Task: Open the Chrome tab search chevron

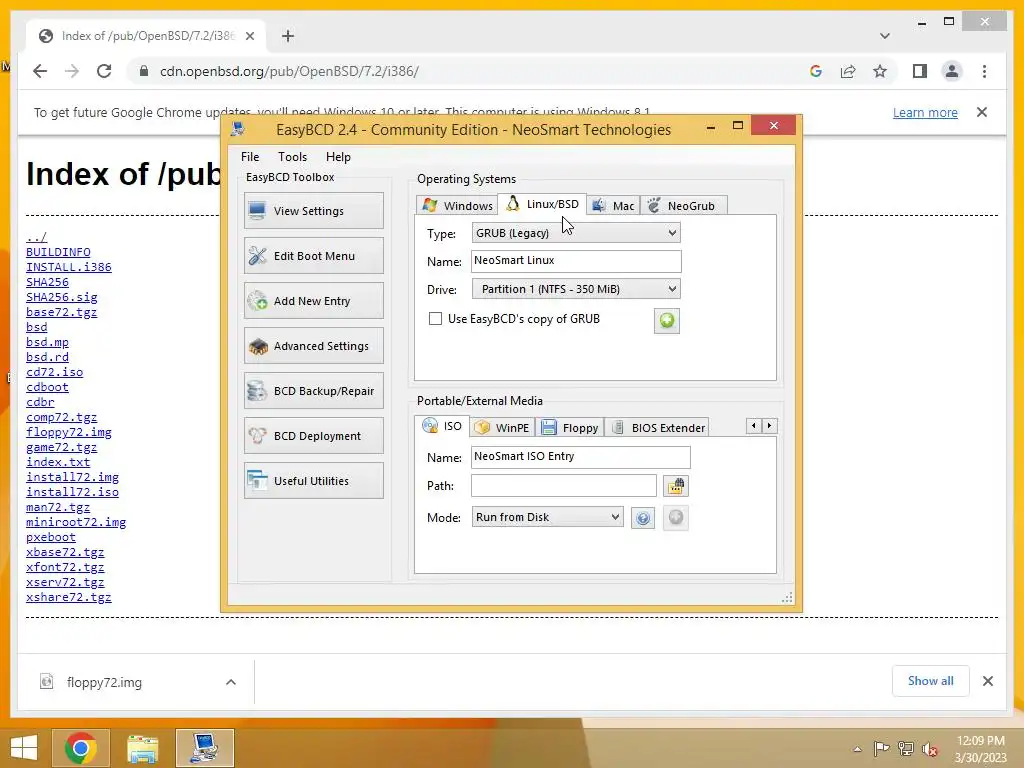Action: point(885,36)
